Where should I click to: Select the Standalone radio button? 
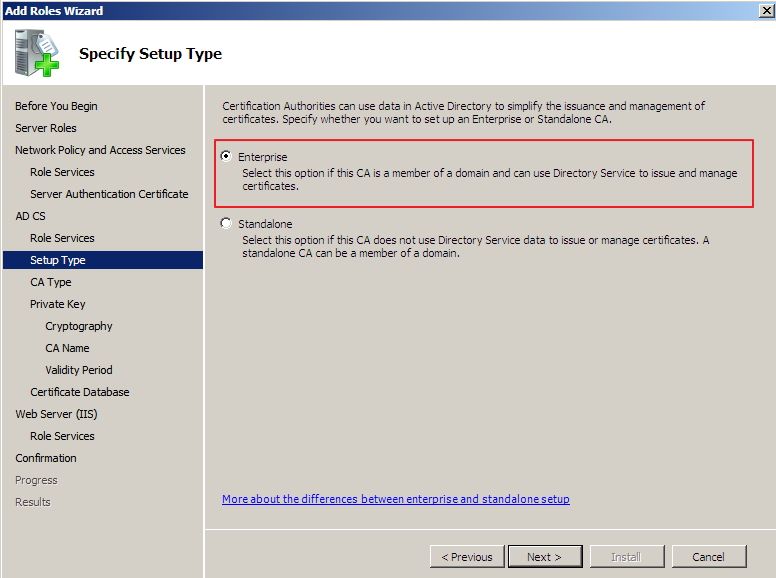tap(226, 224)
